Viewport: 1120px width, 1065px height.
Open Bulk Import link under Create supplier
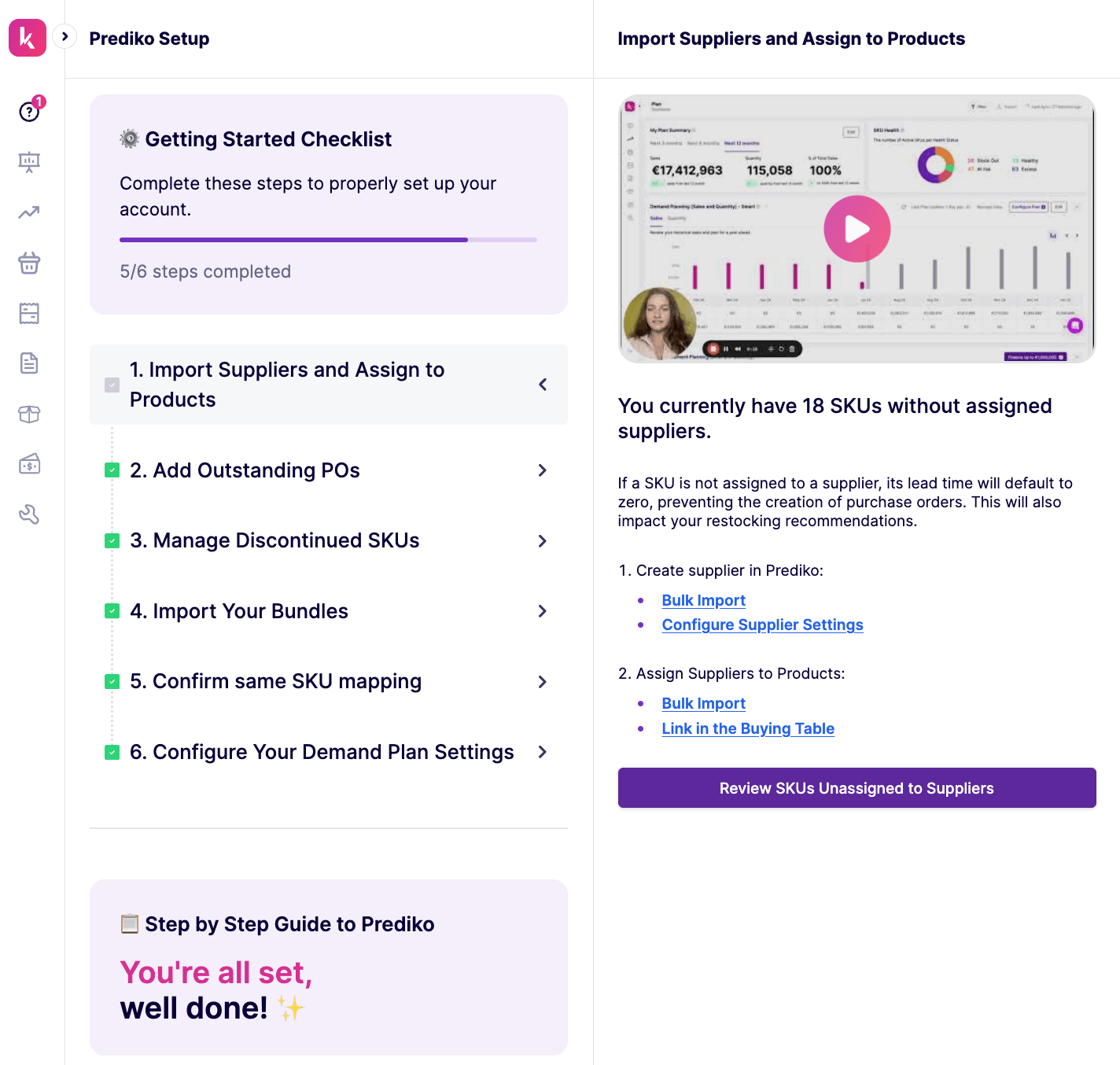click(x=703, y=600)
